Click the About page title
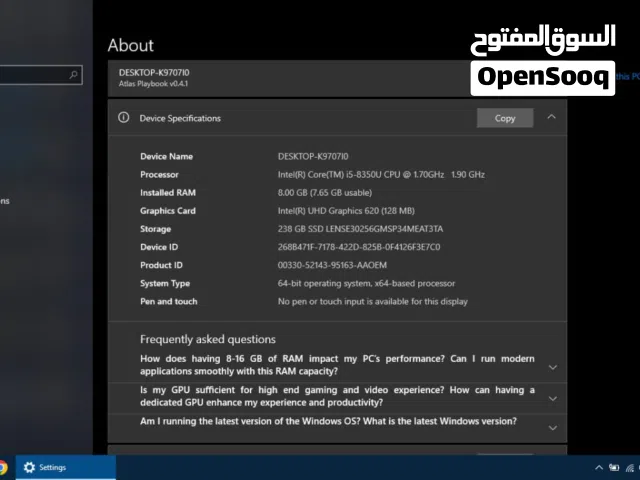Screen dimensions: 640x480 click(131, 45)
